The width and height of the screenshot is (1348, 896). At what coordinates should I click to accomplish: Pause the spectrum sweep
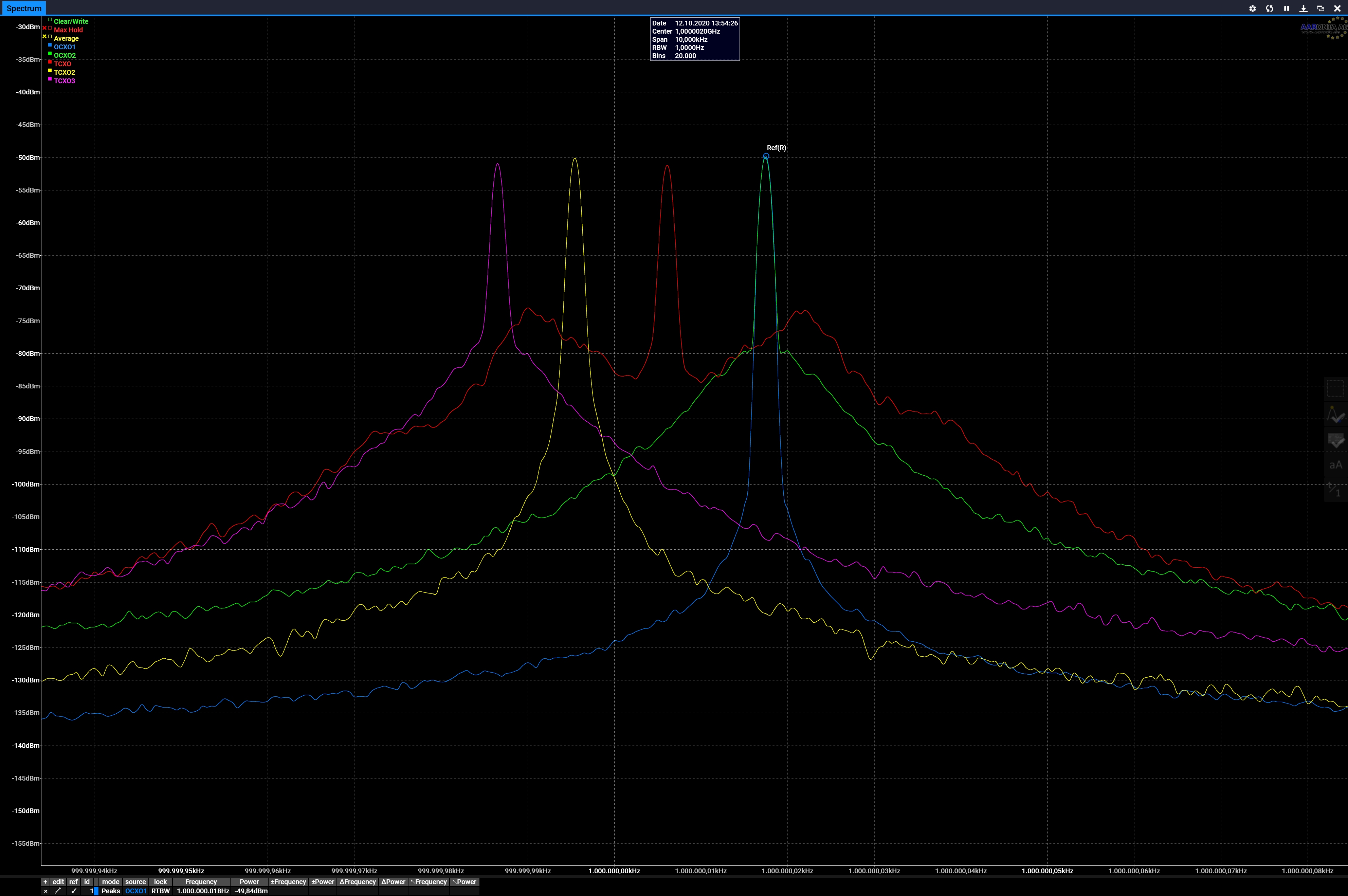[x=1286, y=8]
